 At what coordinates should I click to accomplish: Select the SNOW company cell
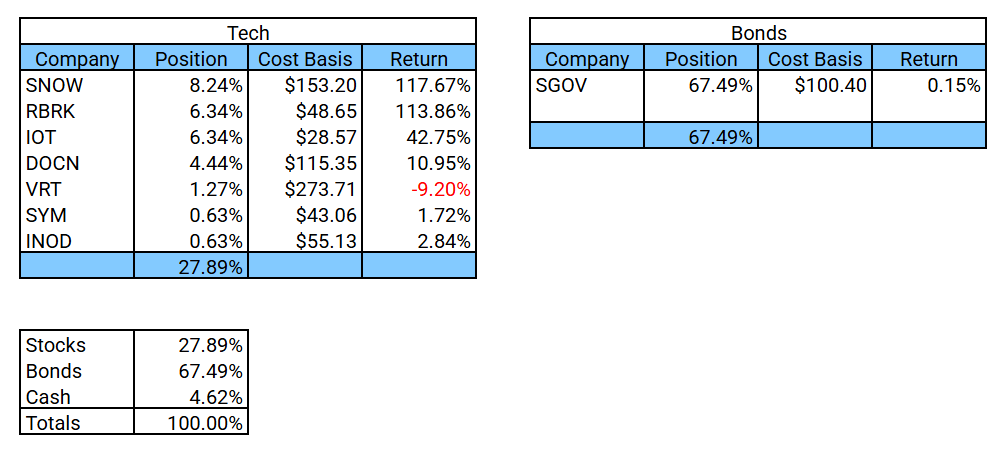tap(76, 85)
